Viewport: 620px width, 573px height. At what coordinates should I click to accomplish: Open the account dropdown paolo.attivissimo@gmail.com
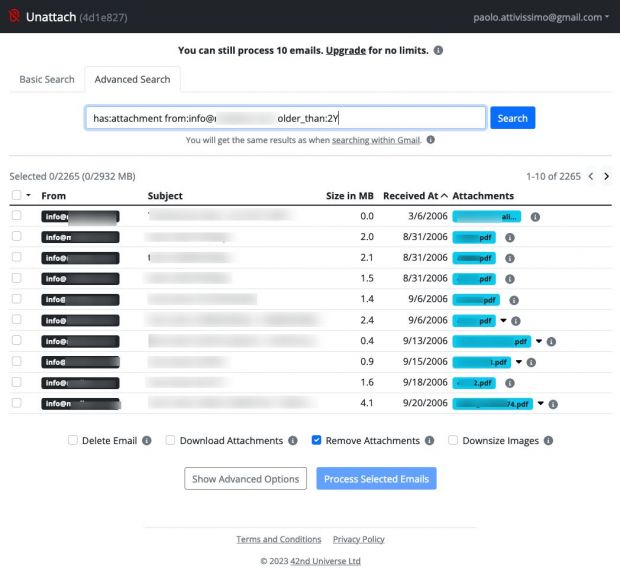point(541,17)
